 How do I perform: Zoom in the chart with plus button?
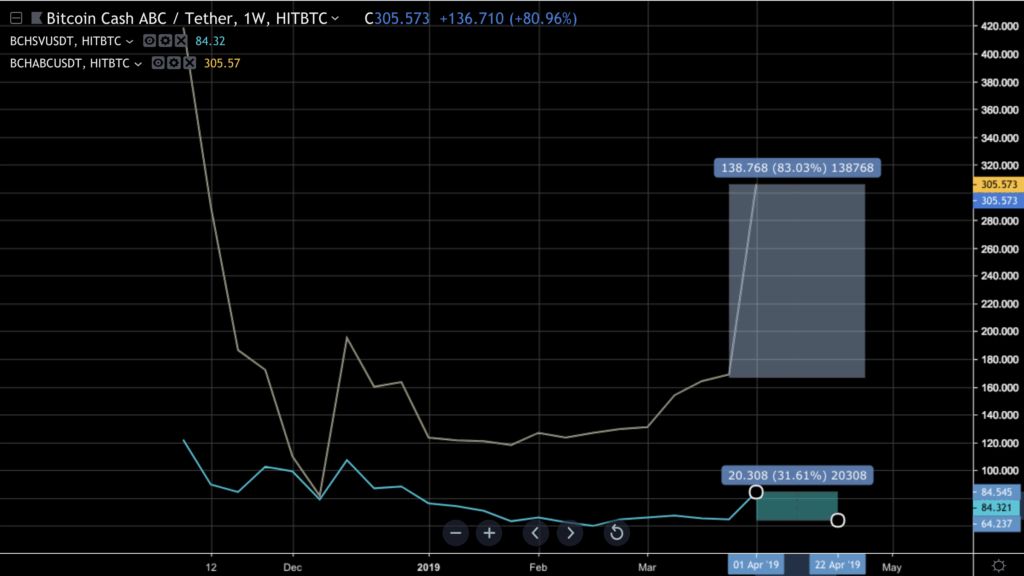[489, 533]
